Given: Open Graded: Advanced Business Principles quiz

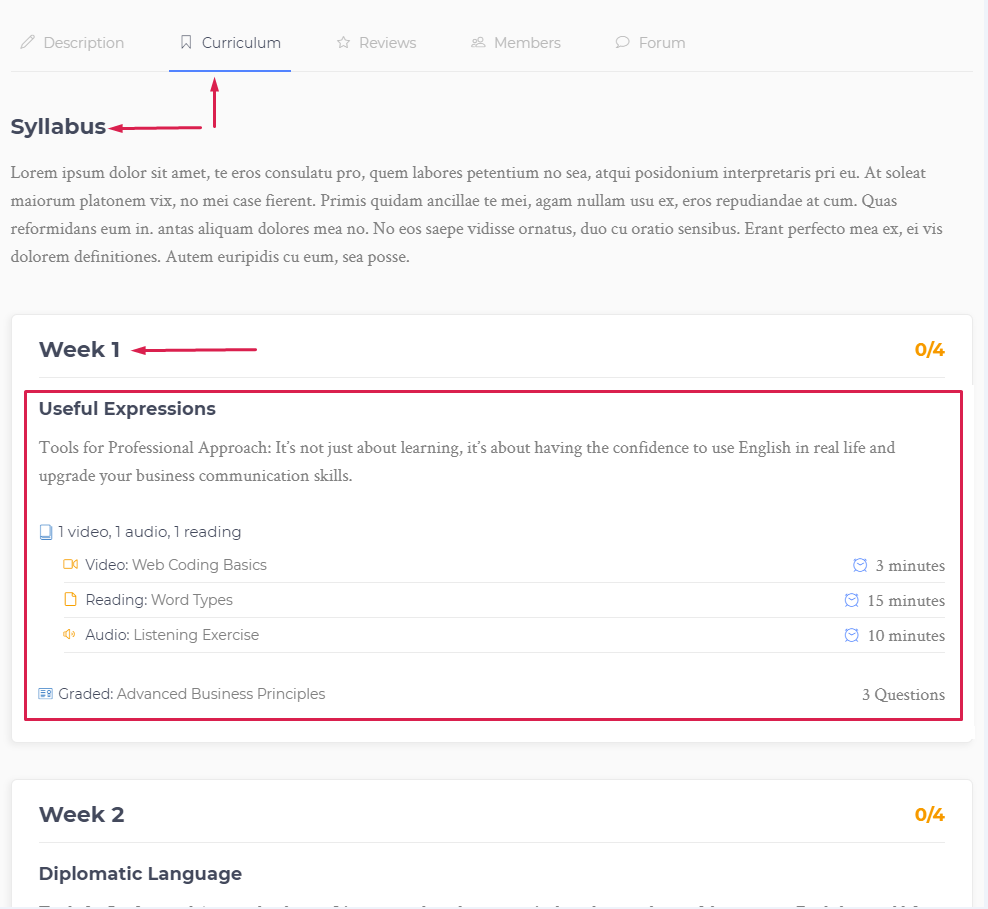Looking at the screenshot, I should pos(192,694).
